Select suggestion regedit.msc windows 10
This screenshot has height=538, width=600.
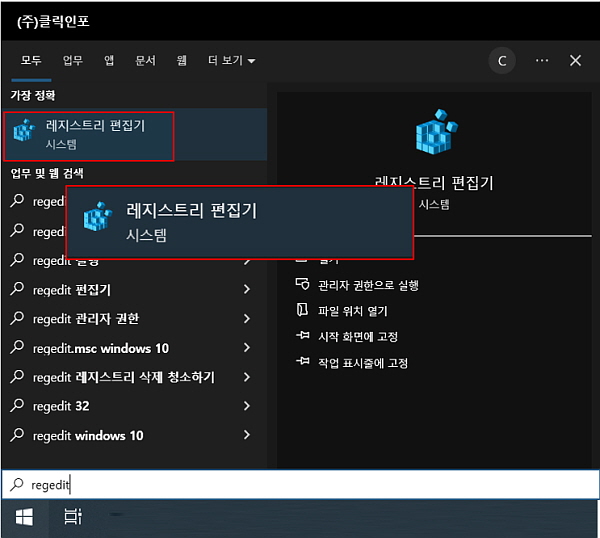tap(134, 347)
